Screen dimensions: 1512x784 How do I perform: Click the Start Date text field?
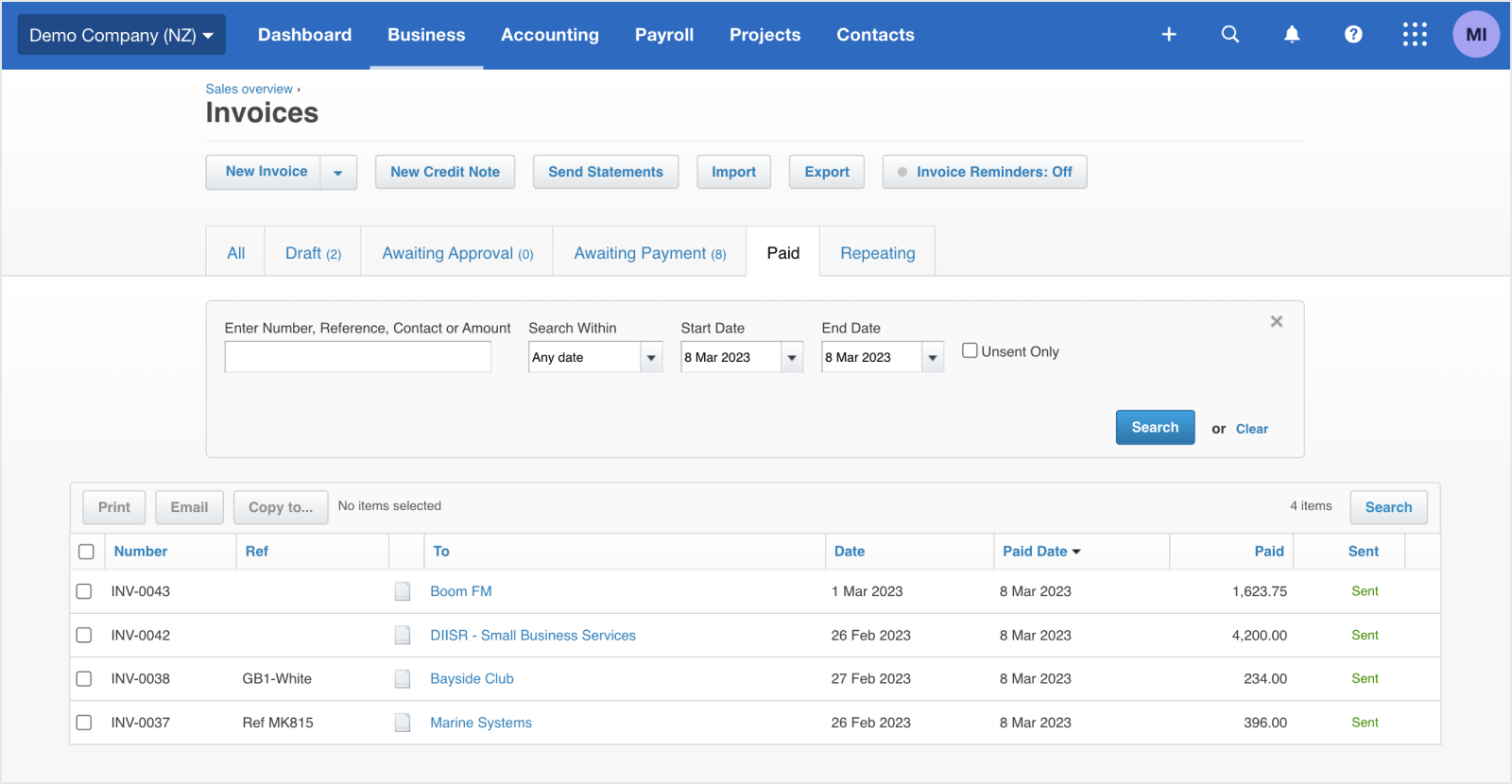pos(731,357)
